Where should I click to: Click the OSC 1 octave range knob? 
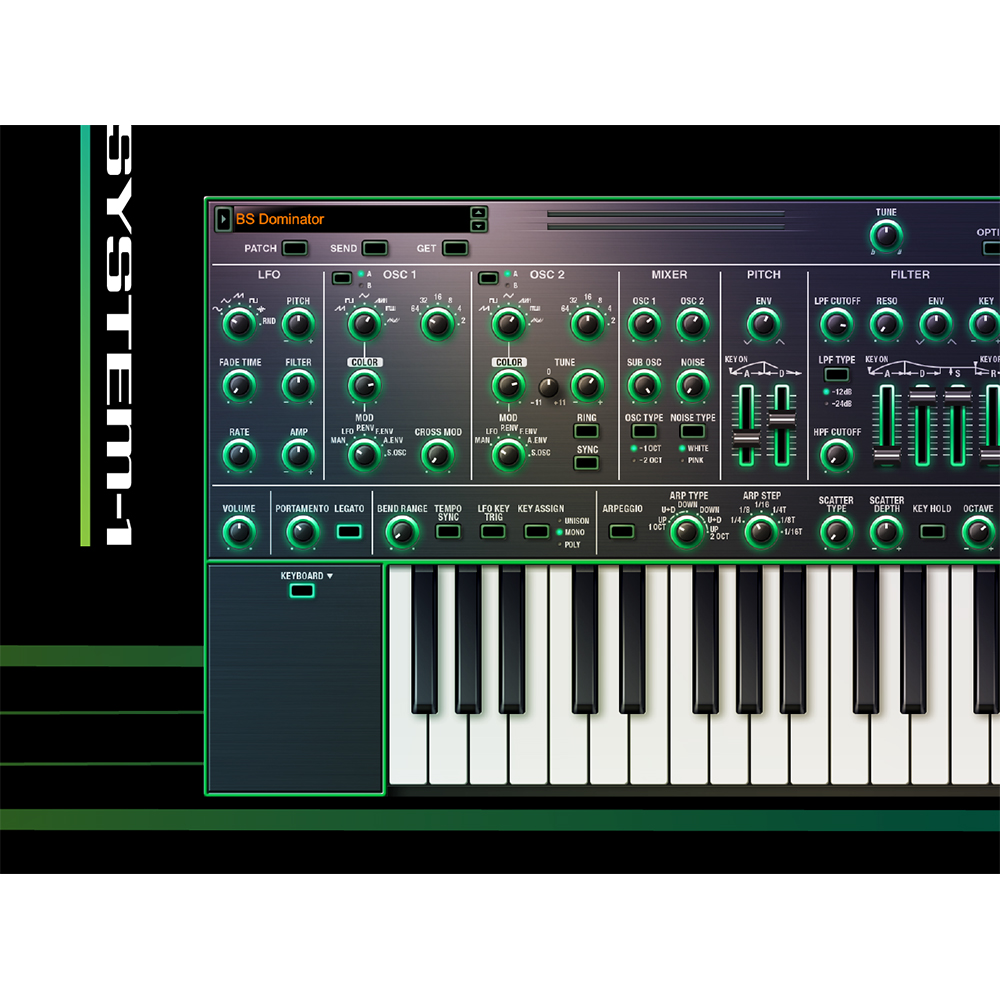click(x=438, y=324)
